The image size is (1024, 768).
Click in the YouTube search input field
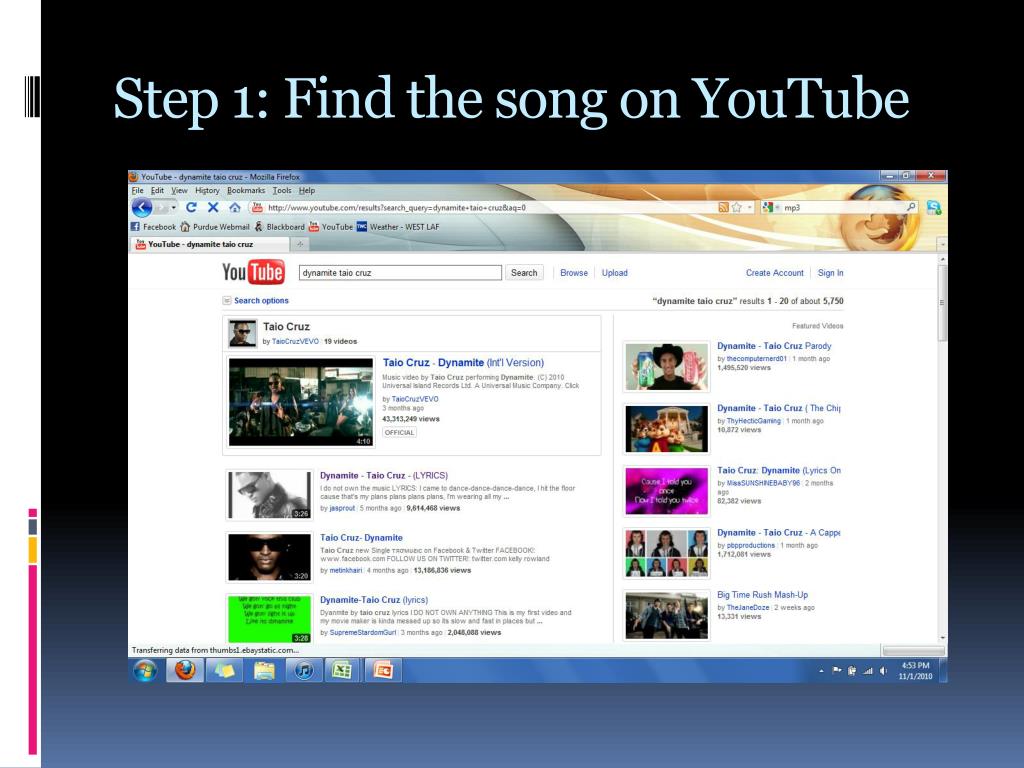tap(400, 273)
